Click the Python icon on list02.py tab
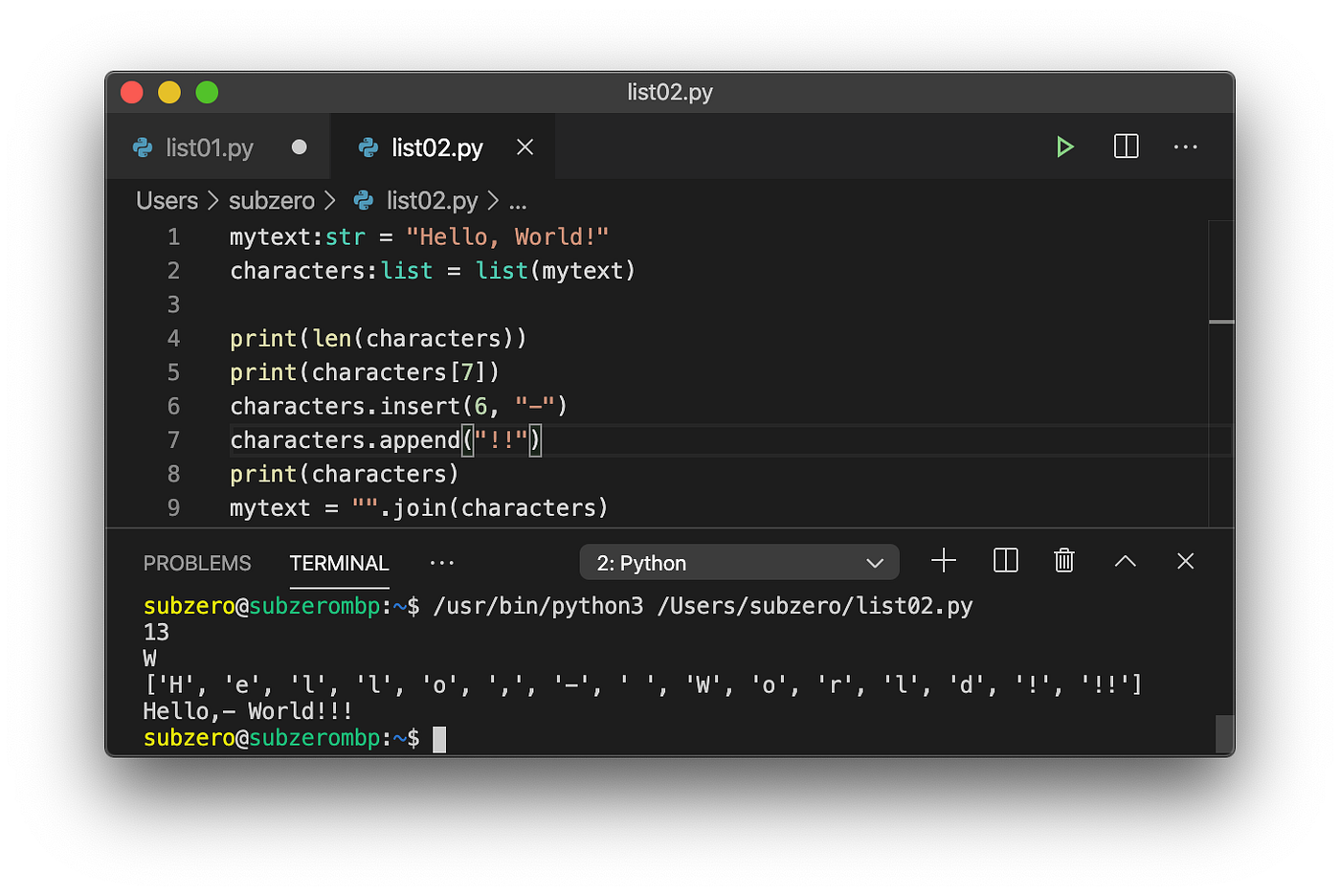The height and width of the screenshot is (896, 1340). tap(368, 147)
